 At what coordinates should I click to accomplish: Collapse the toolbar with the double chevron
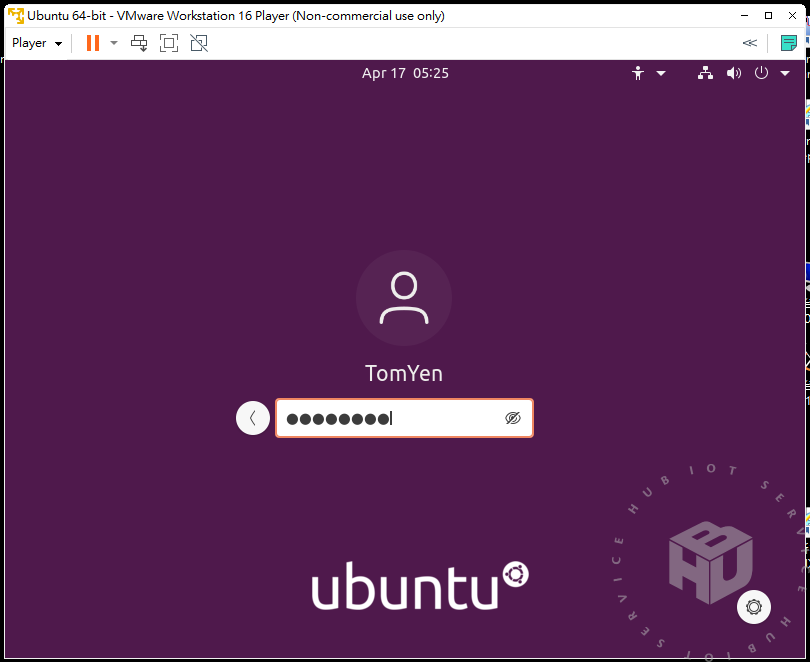point(750,43)
